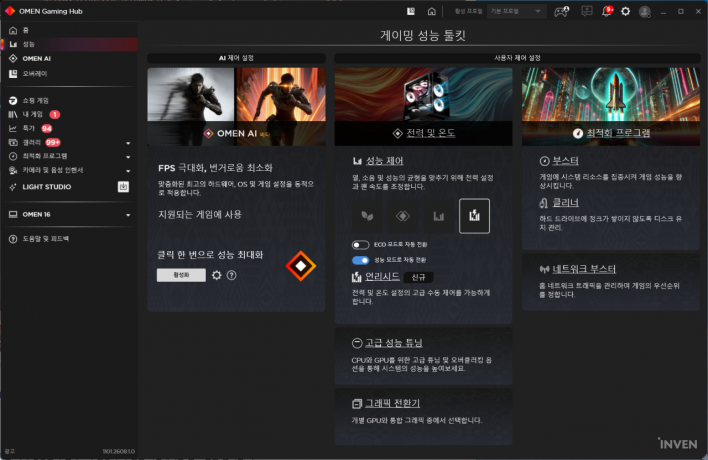Image resolution: width=708 pixels, height=460 pixels.
Task: Open the 성능 제어 link
Action: (x=384, y=161)
